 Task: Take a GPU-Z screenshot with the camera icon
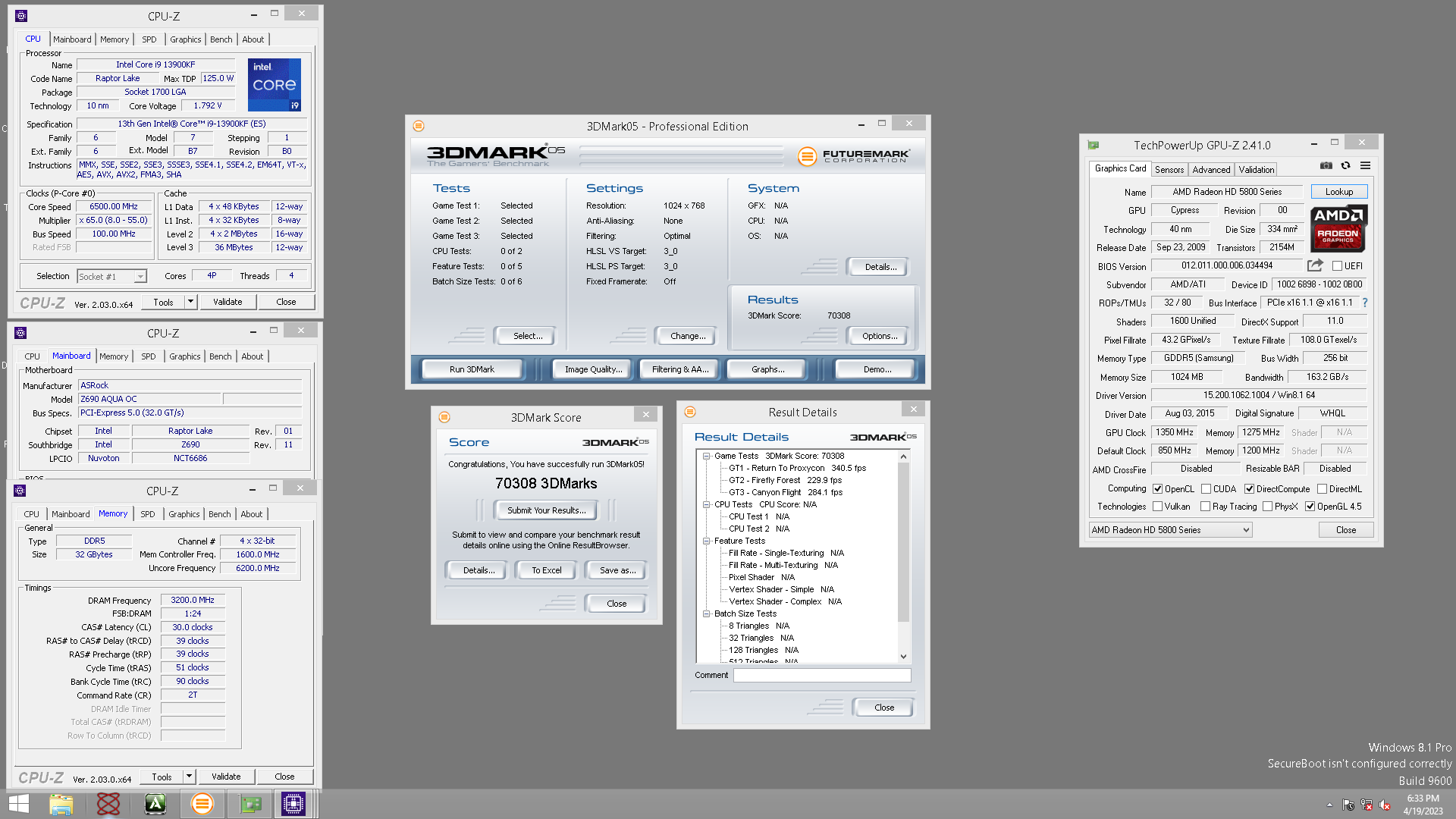(1326, 165)
